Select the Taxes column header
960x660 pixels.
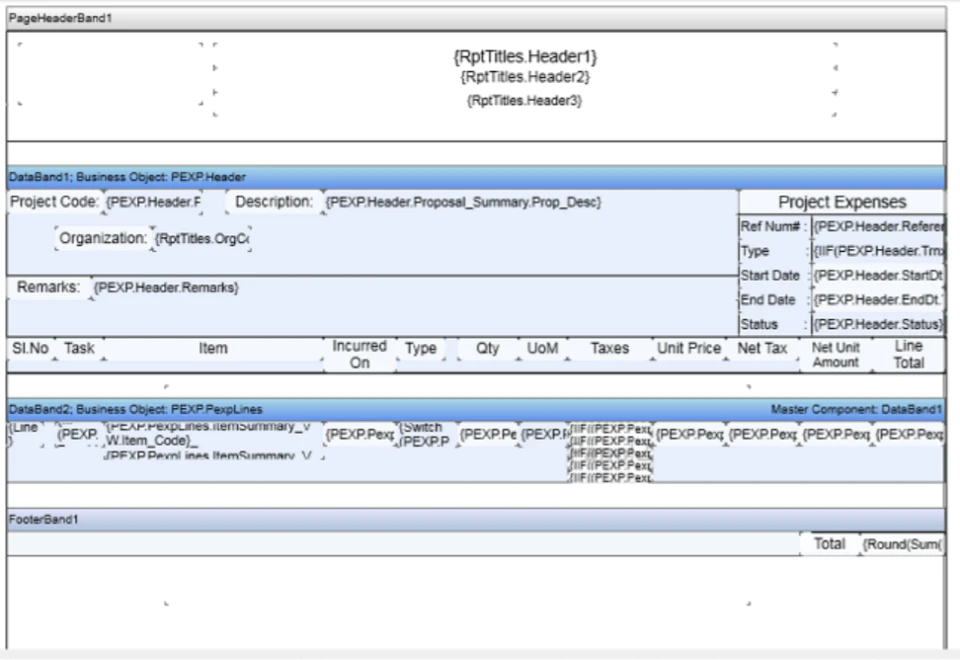(x=610, y=348)
